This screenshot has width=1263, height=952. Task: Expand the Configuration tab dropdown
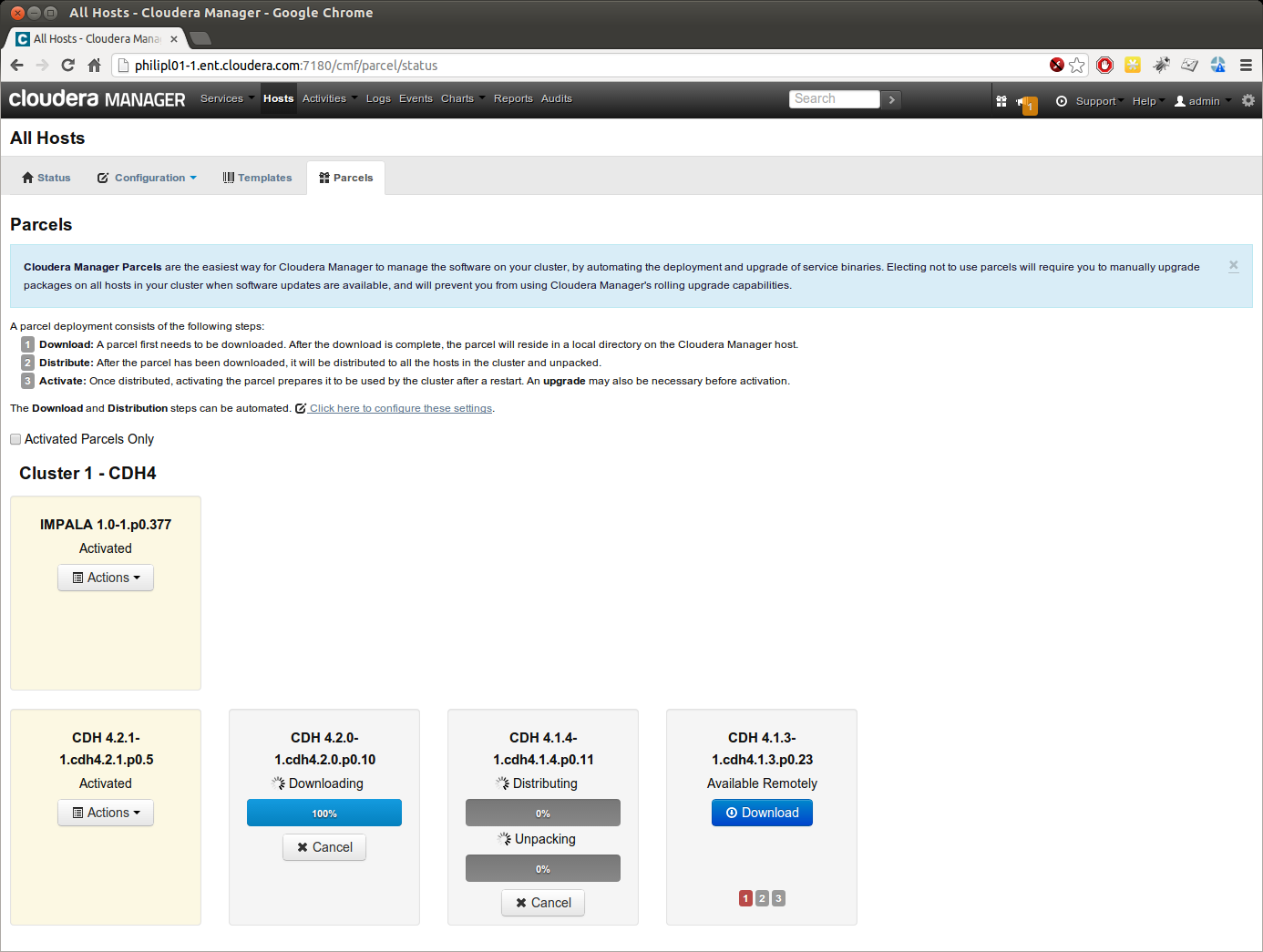[x=147, y=178]
